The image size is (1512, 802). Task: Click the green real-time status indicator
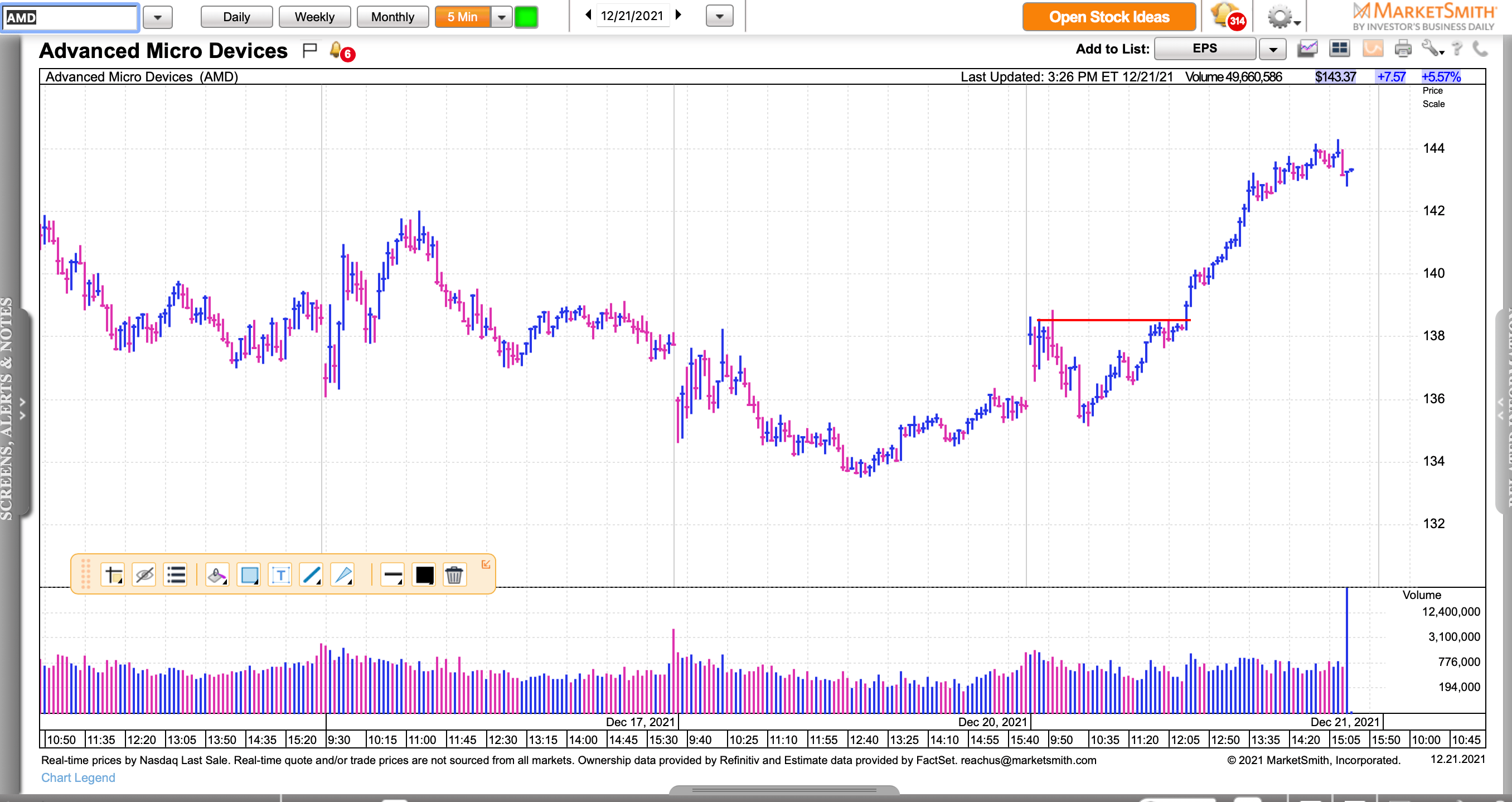[526, 17]
